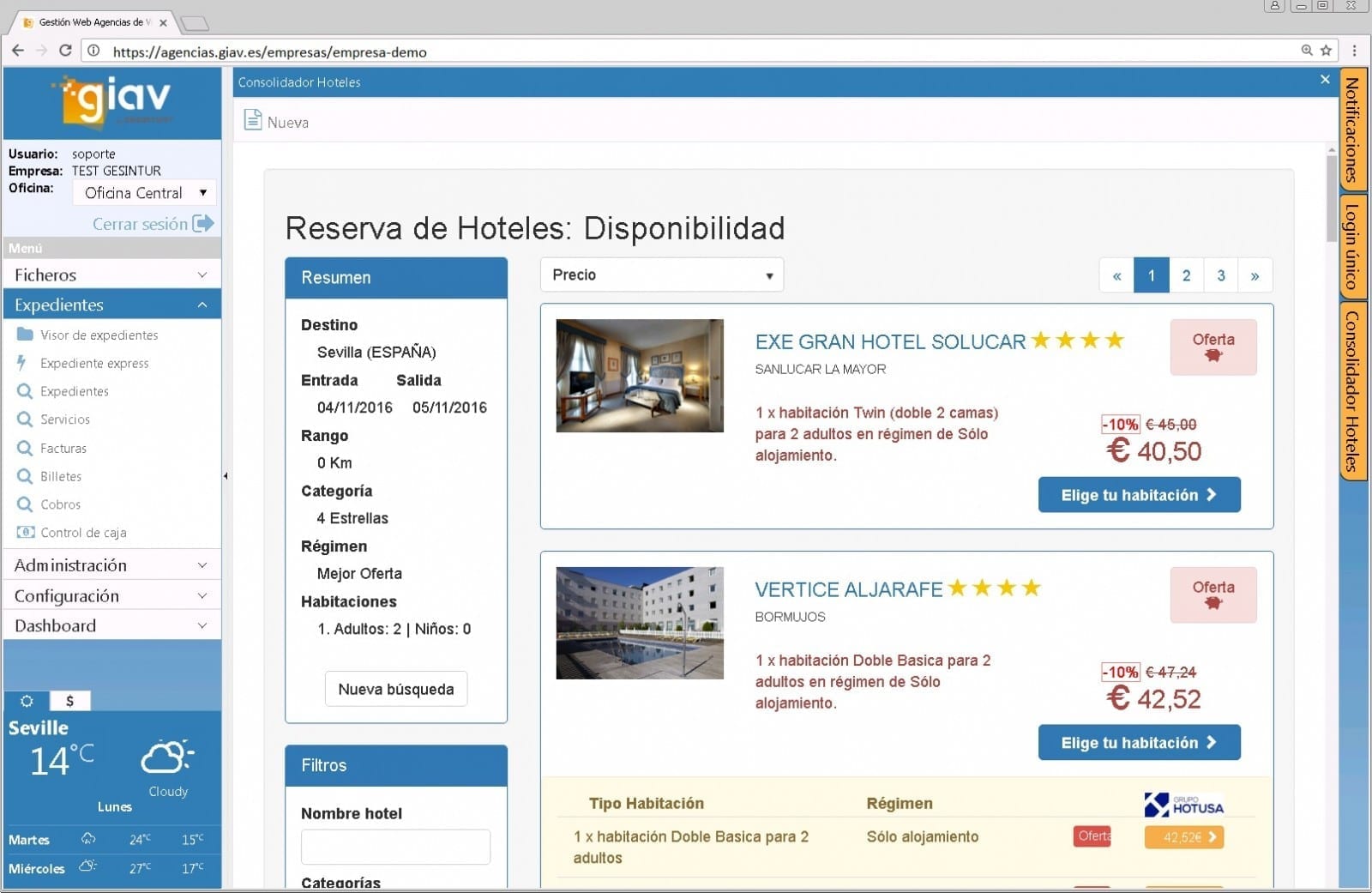Viewport: 1372px width, 893px height.
Task: Click the Cerrar sesión logout icon
Action: 203,224
